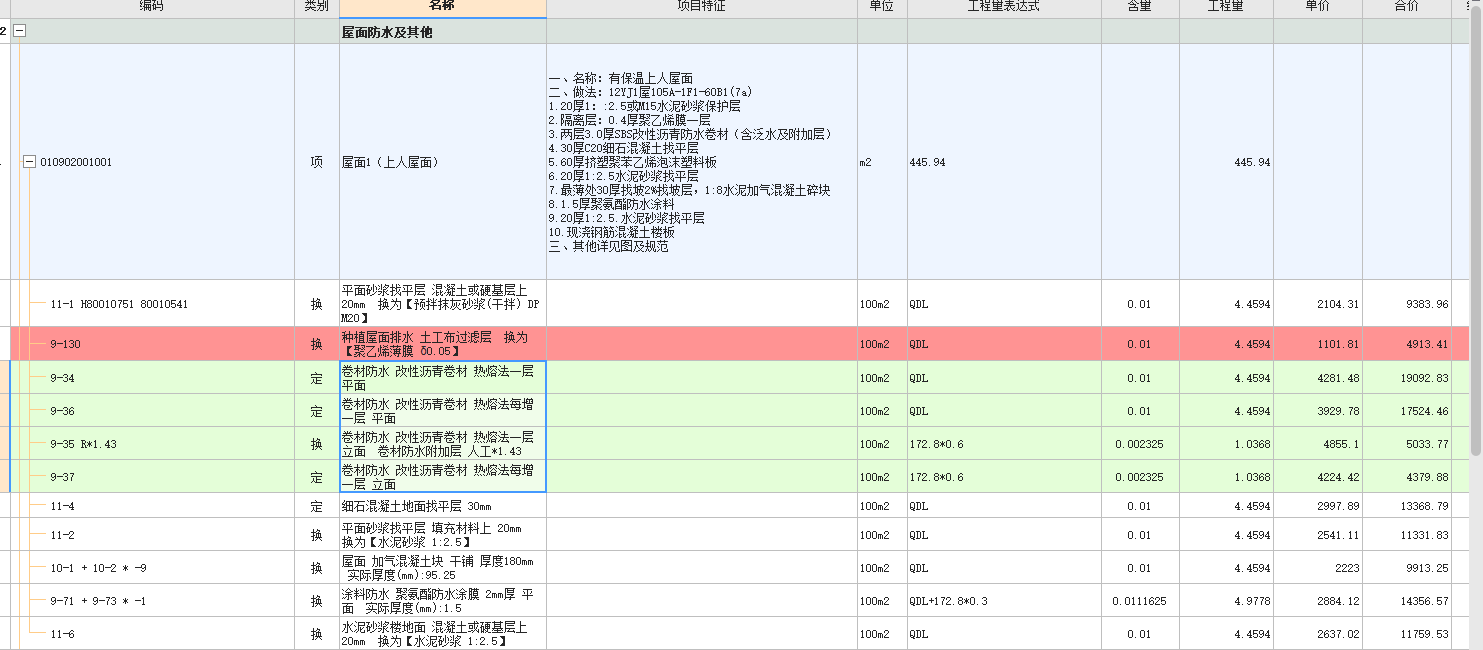1483x650 pixels.
Task: Click total price 17524.46
Action: (1407, 411)
